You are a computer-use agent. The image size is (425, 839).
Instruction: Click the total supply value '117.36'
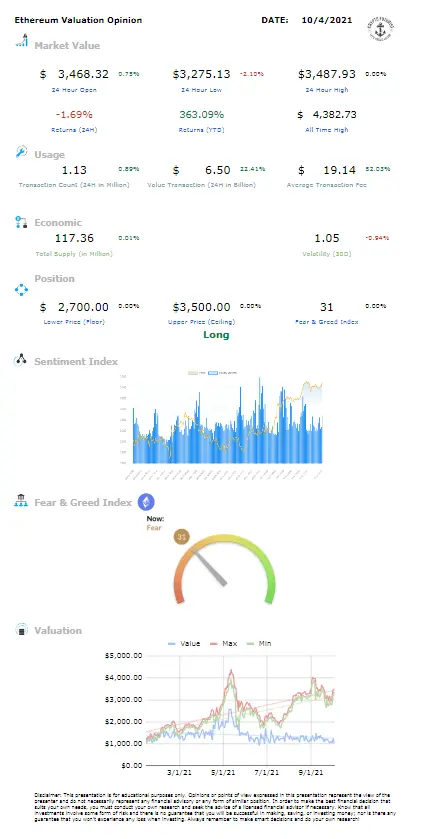pos(74,238)
